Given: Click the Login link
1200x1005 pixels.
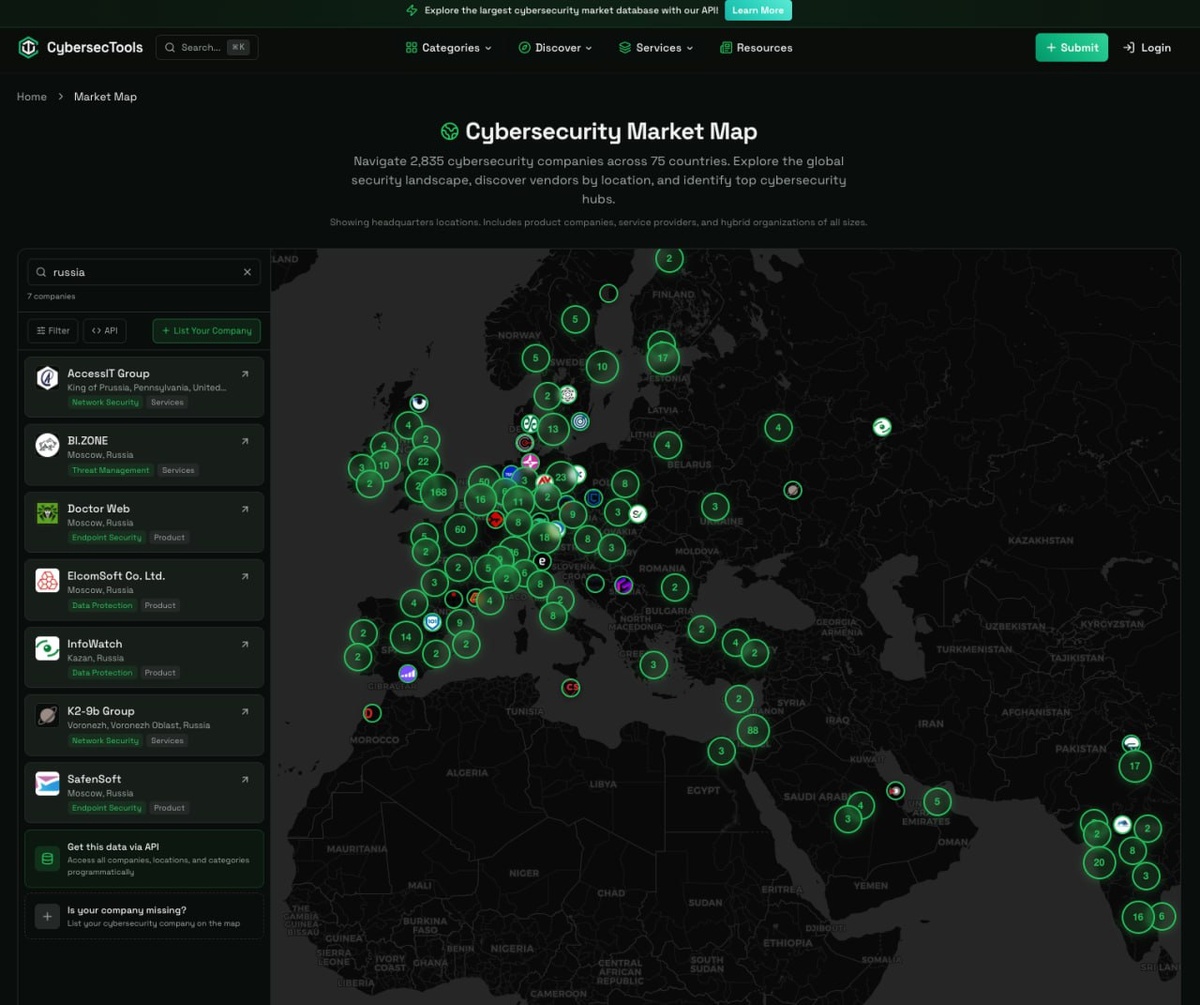Looking at the screenshot, I should 1146,48.
